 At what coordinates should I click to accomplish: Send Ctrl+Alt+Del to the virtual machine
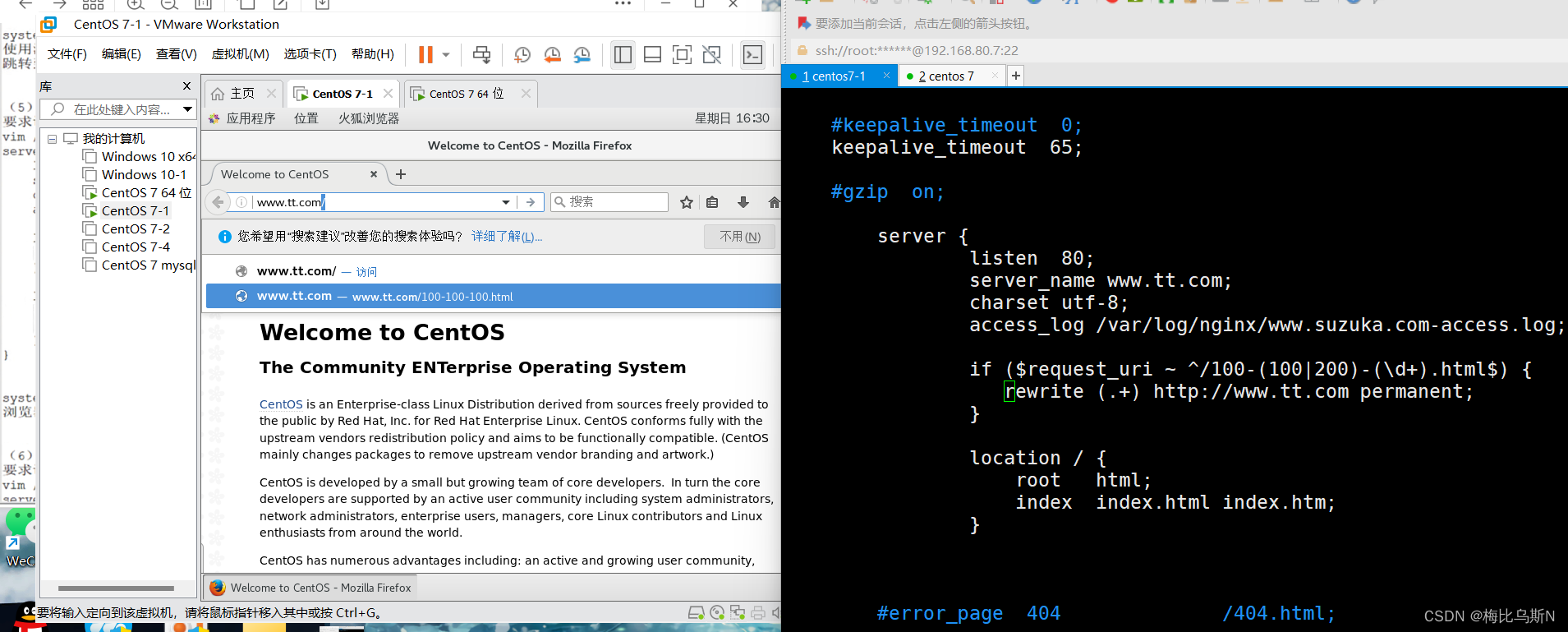482,55
